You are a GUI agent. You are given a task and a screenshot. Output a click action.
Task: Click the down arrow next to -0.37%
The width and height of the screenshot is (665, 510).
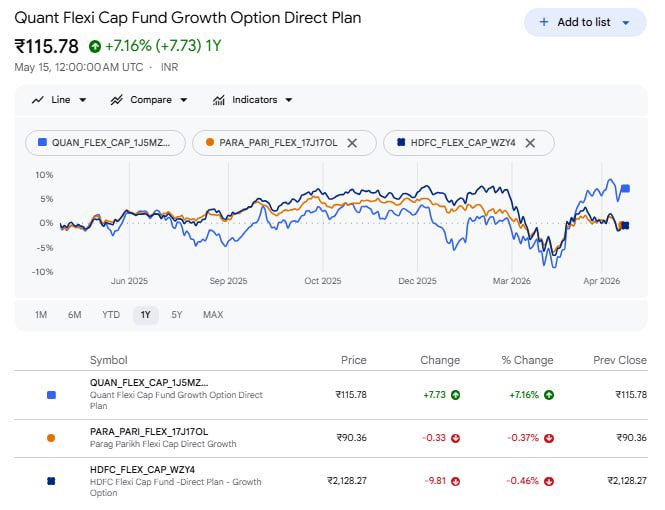pyautogui.click(x=549, y=438)
